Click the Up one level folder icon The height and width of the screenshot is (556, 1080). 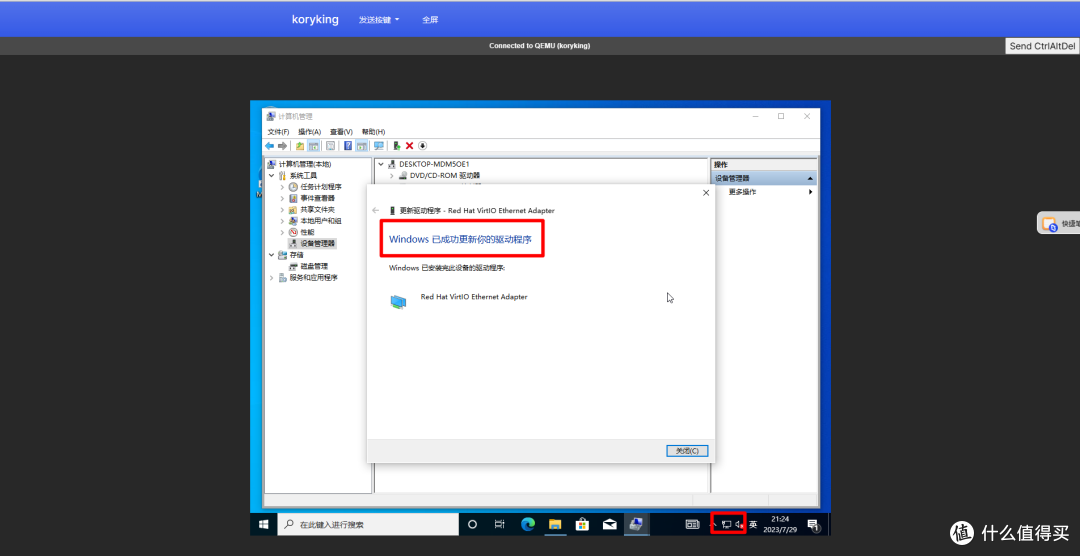(x=300, y=145)
